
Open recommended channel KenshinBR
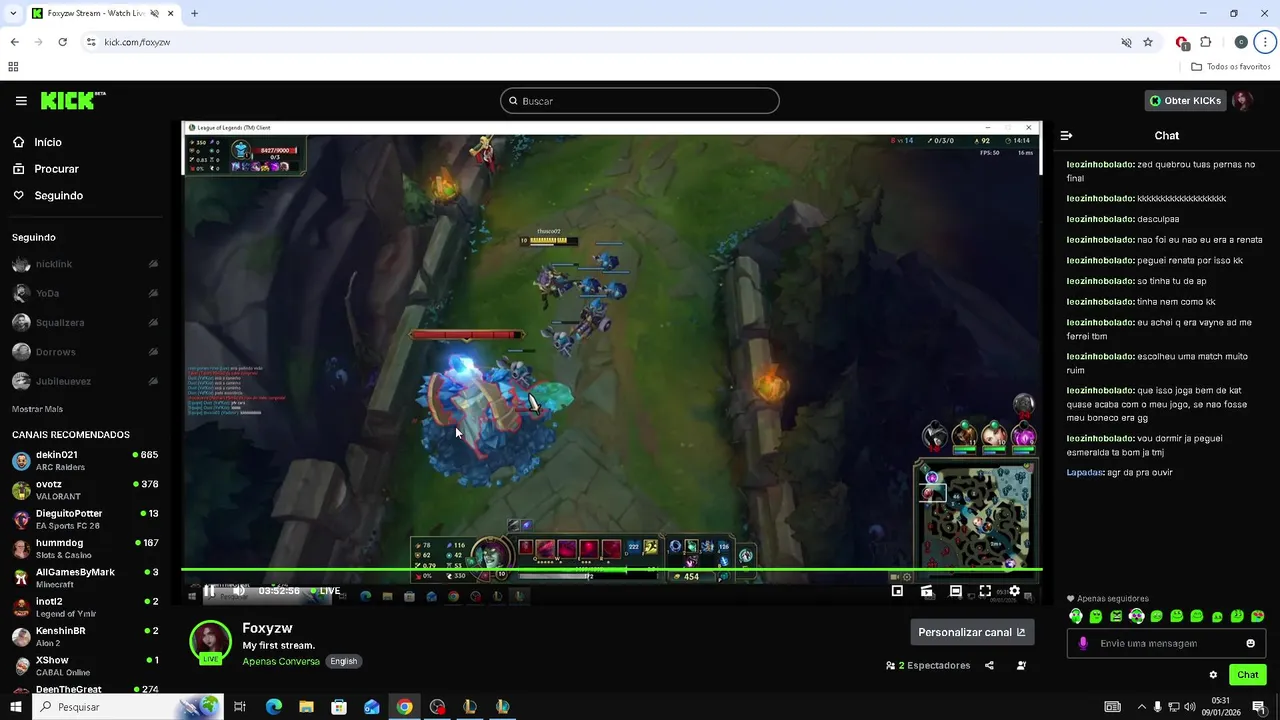(85, 636)
